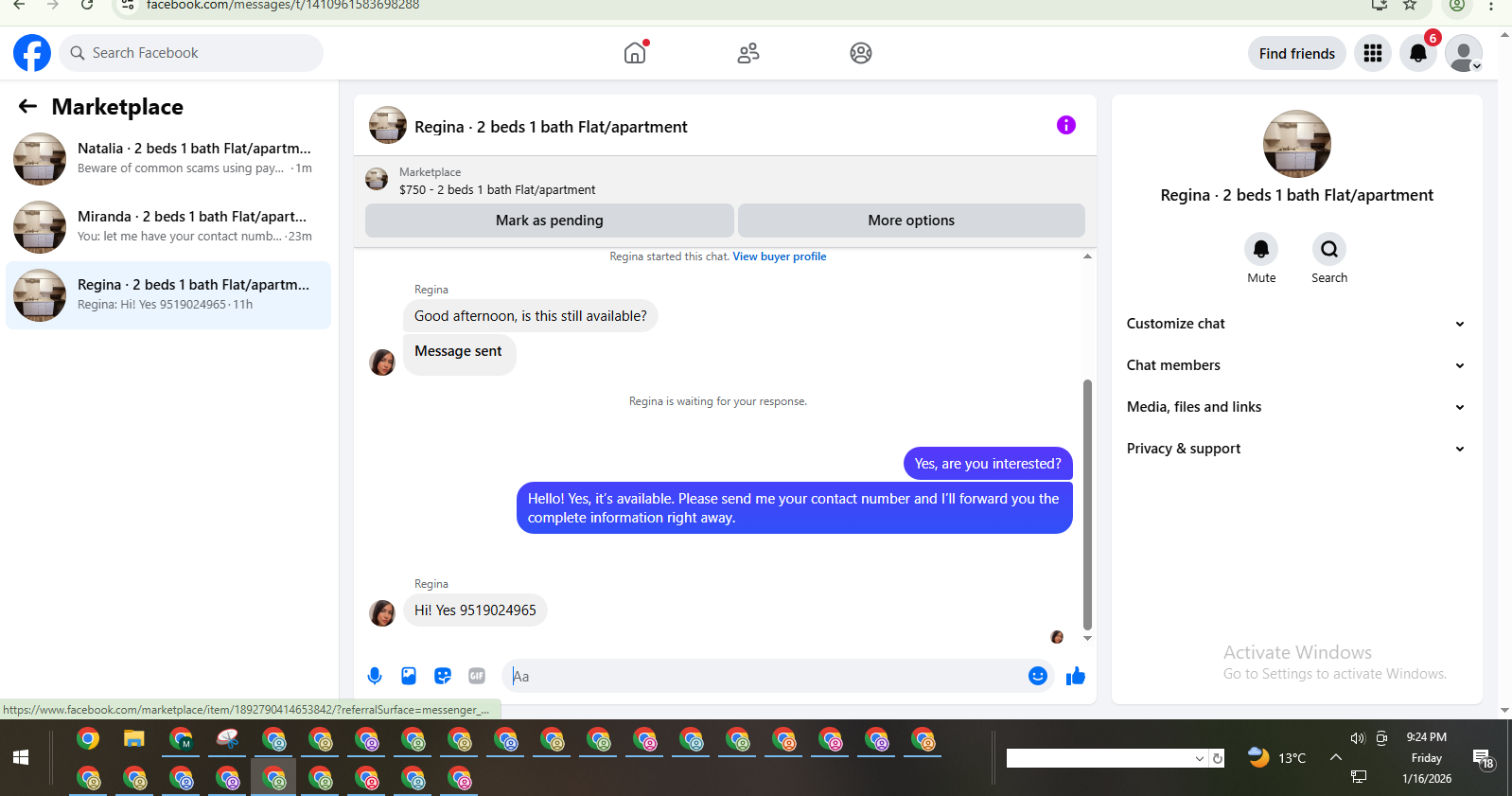Click the chat scroll up arrow
1512x796 pixels.
click(1087, 256)
